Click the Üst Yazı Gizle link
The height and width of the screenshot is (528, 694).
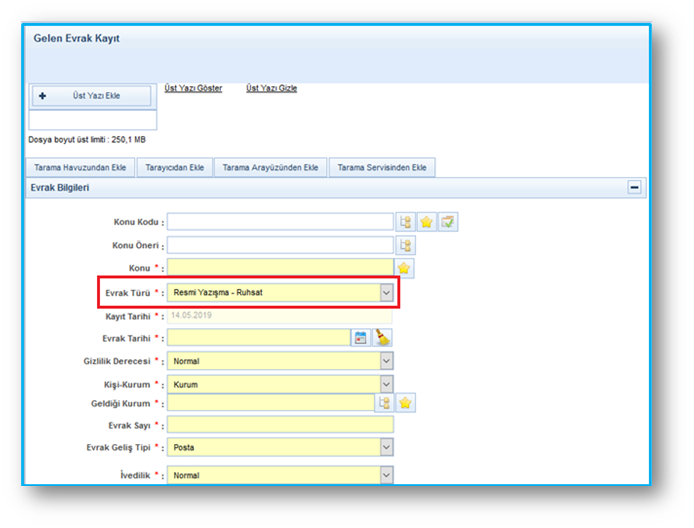[271, 88]
